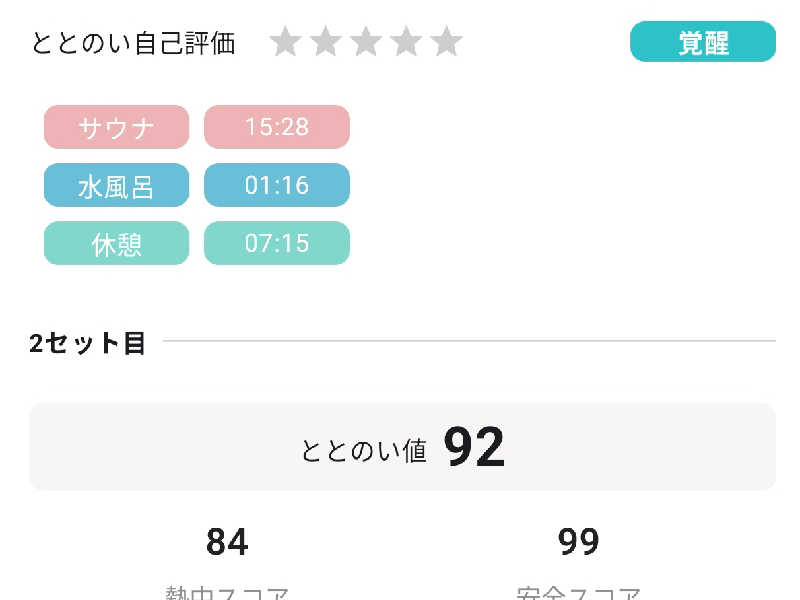Select the サウナ label pill
The width and height of the screenshot is (800, 600).
pyautogui.click(x=116, y=127)
